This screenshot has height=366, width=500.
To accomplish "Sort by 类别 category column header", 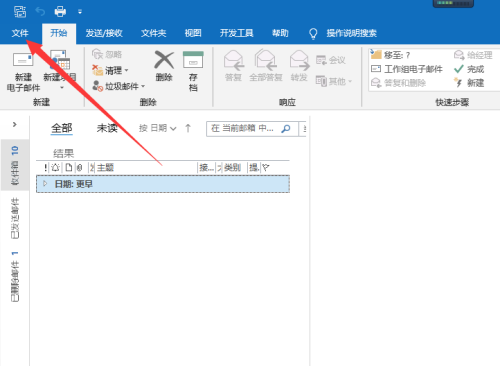I will coord(232,167).
